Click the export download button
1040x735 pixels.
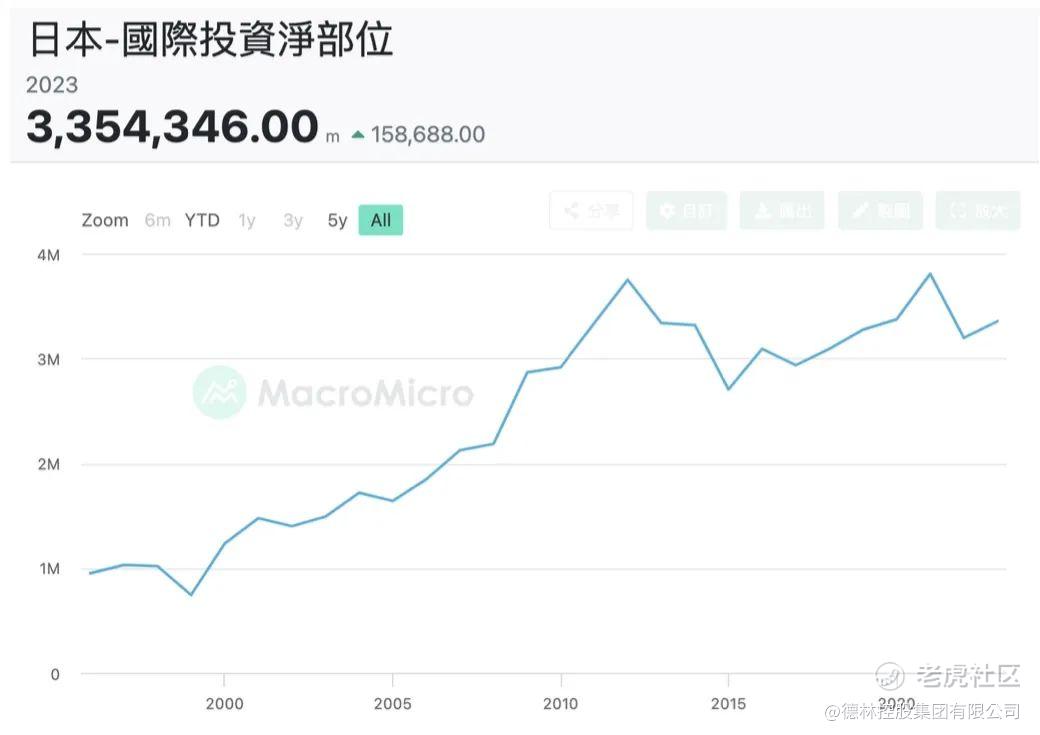coord(782,211)
